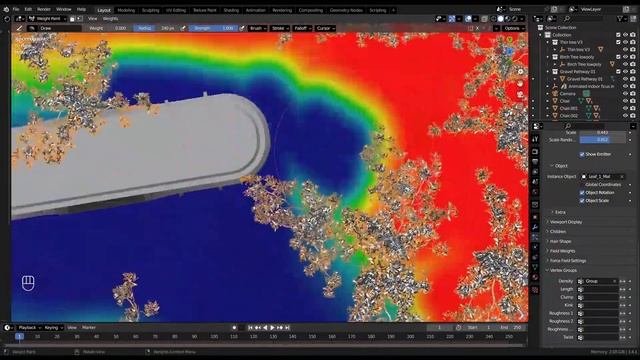Select the Camera object in outliner
This screenshot has width=640, height=360.
(568, 93)
